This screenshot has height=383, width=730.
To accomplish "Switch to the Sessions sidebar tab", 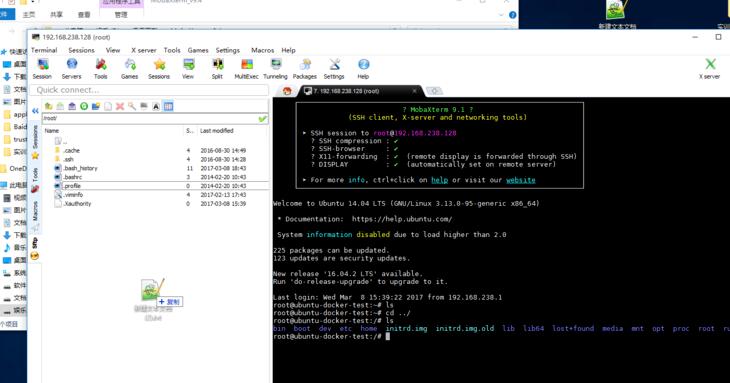I will pyautogui.click(x=35, y=142).
